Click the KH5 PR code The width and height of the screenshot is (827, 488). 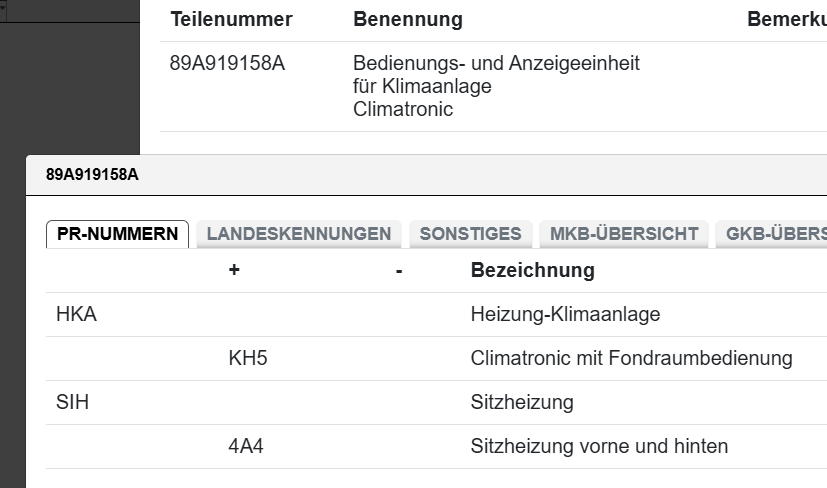click(248, 358)
